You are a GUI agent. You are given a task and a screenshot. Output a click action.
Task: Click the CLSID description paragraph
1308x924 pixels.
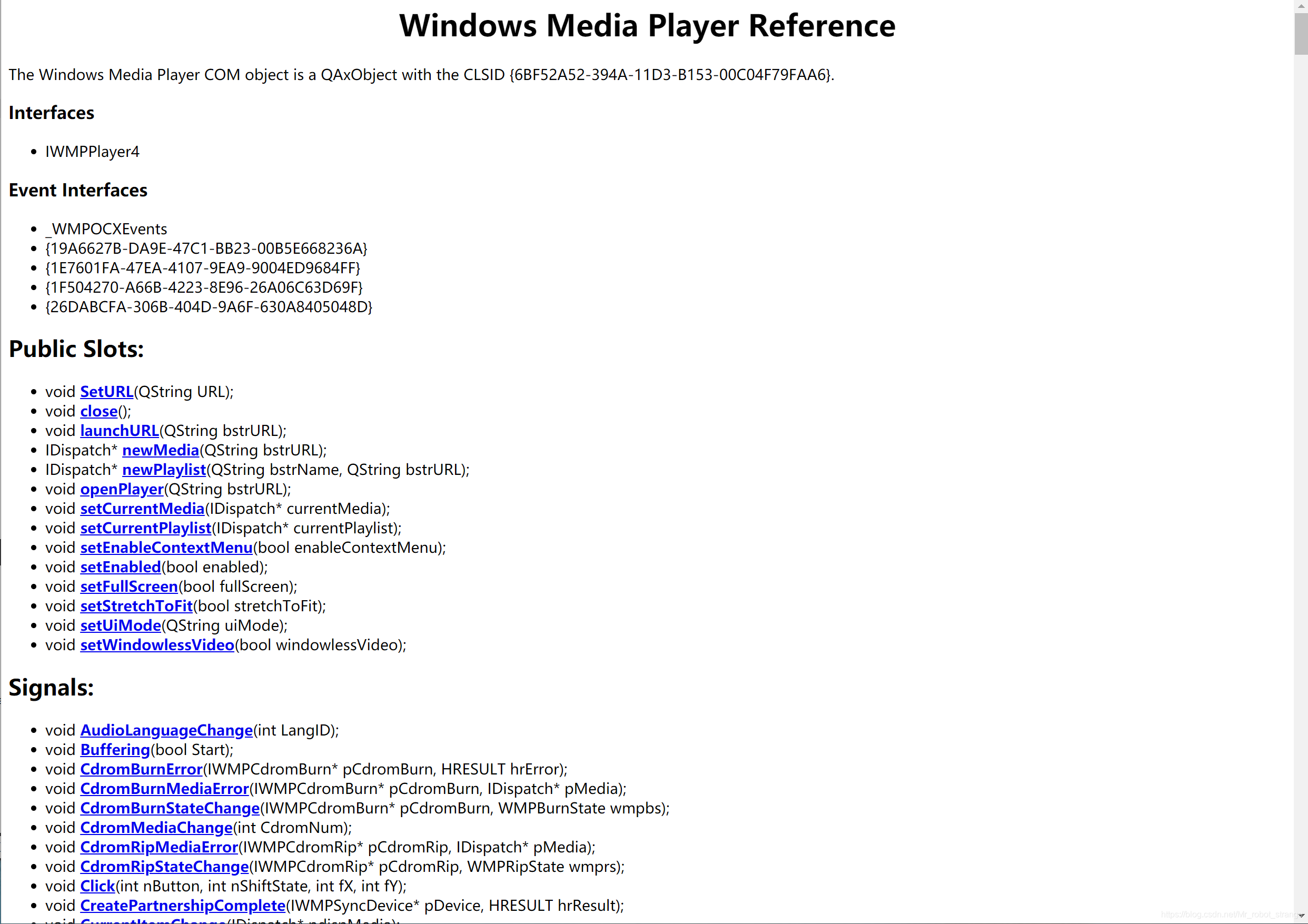422,75
